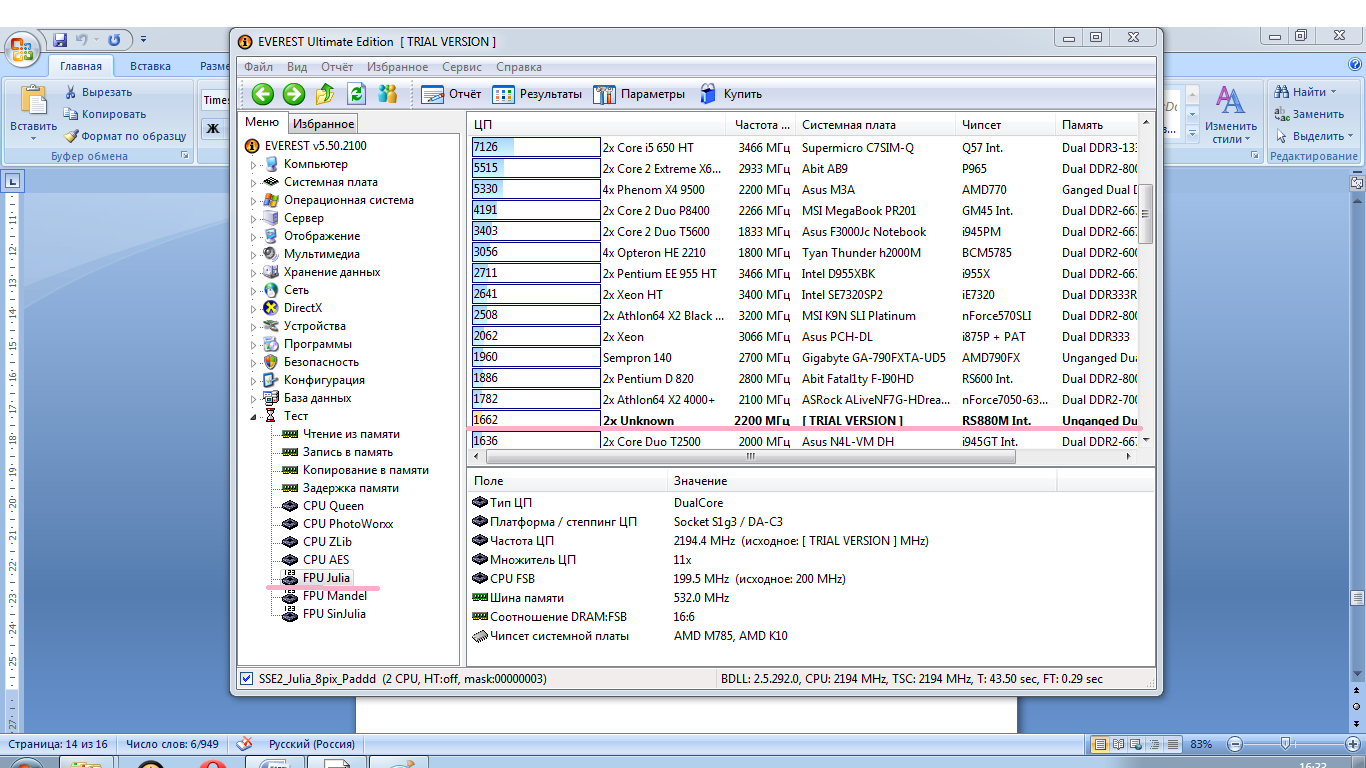Switch to the Меню tab
Viewport: 1366px width, 768px height.
click(262, 122)
